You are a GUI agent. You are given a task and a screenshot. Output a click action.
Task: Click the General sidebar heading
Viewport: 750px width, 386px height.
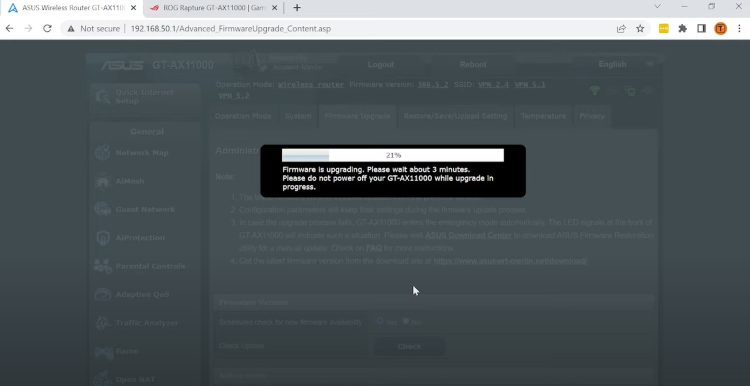147,132
